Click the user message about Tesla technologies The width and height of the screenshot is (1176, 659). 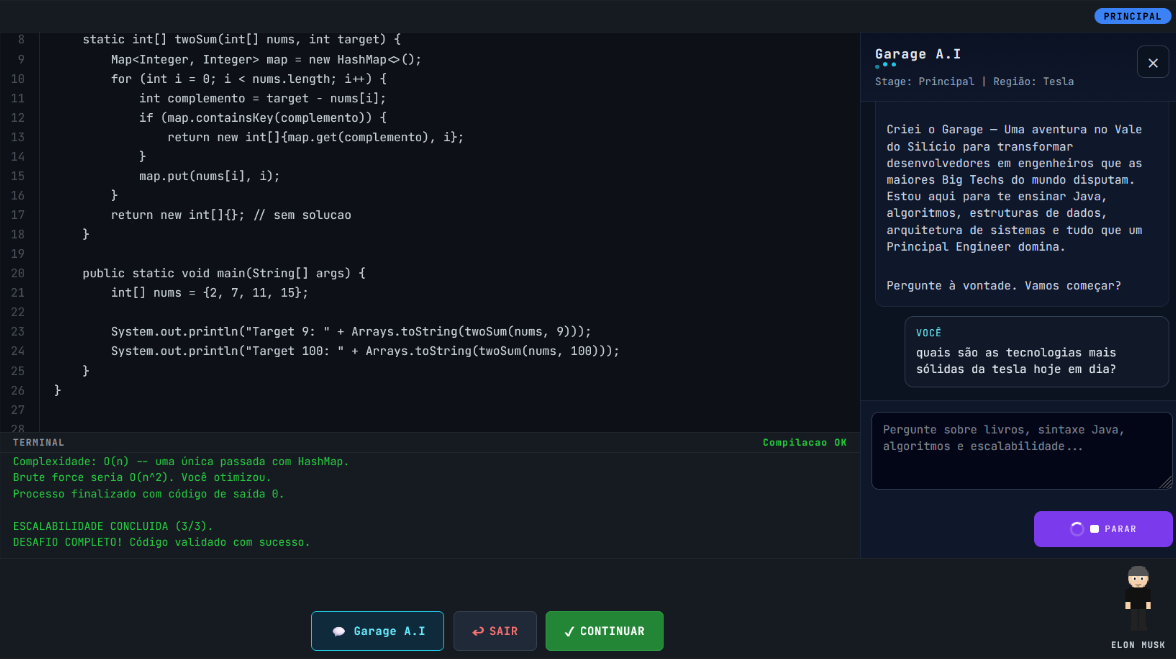(1016, 360)
